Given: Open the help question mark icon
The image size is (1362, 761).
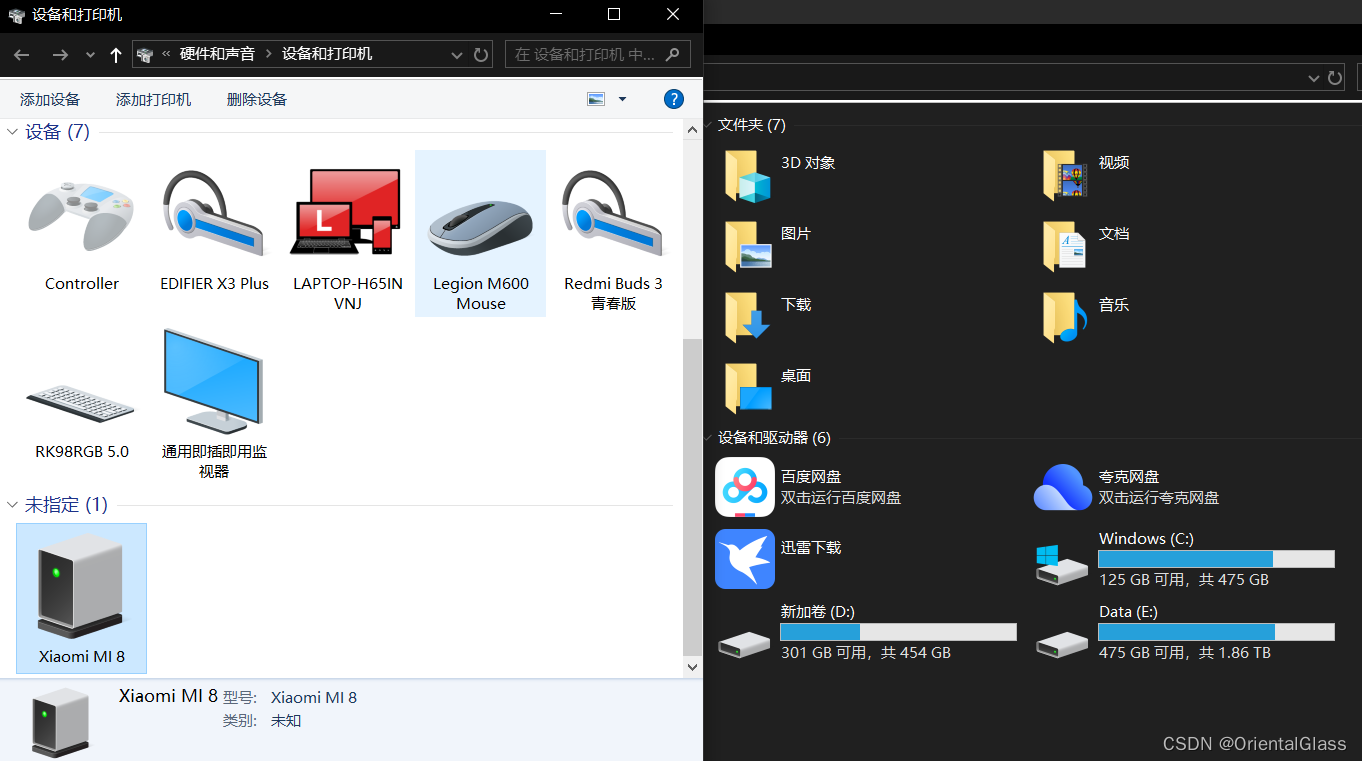Looking at the screenshot, I should click(x=674, y=99).
